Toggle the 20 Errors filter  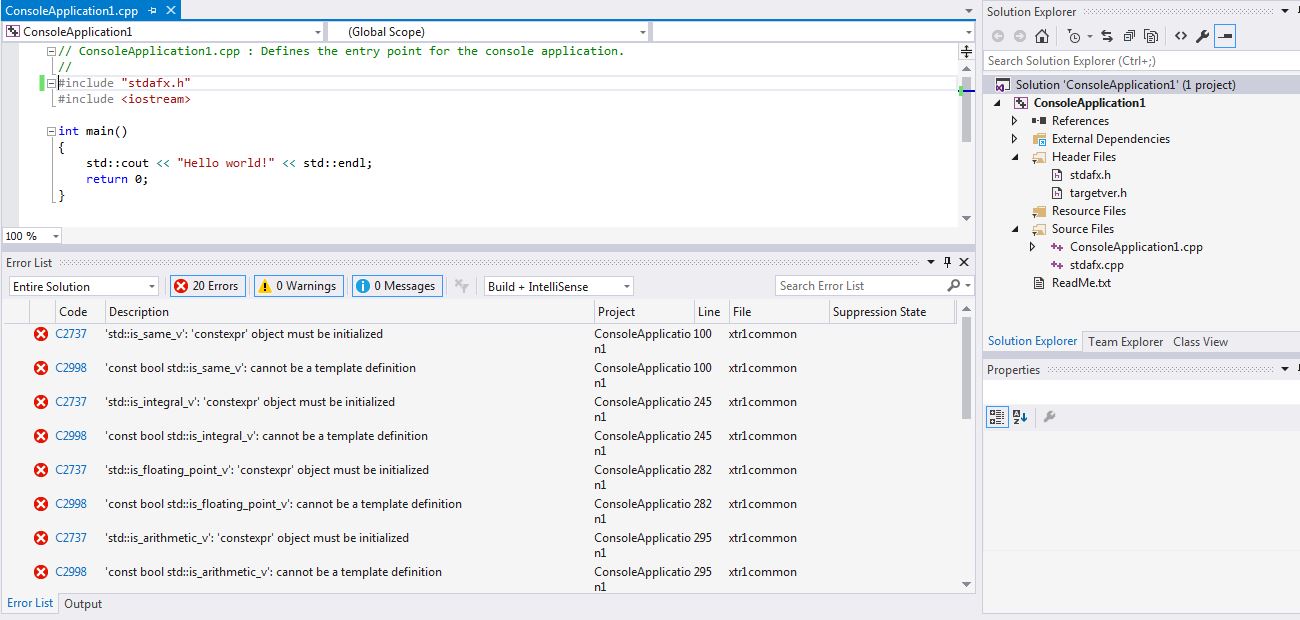(207, 286)
